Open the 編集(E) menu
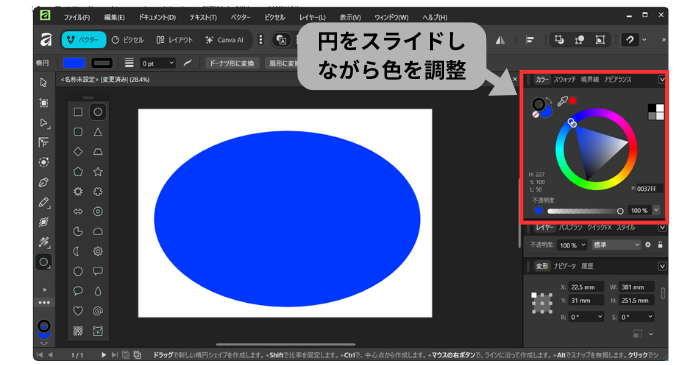Viewport: 698px width, 365px height. click(114, 17)
